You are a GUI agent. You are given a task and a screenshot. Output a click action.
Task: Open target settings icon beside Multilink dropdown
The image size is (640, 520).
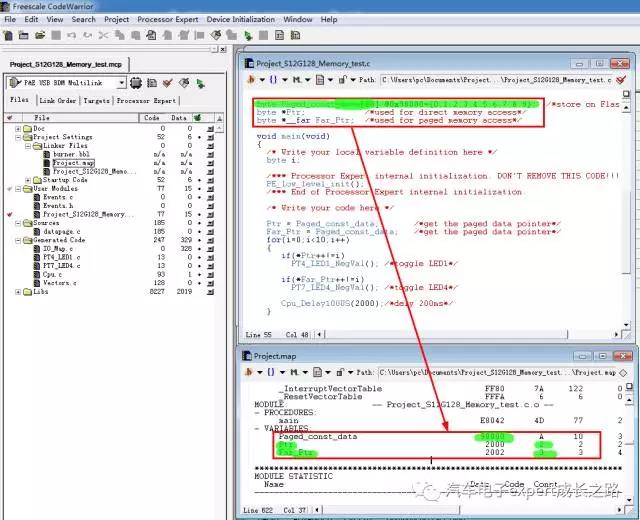point(136,83)
